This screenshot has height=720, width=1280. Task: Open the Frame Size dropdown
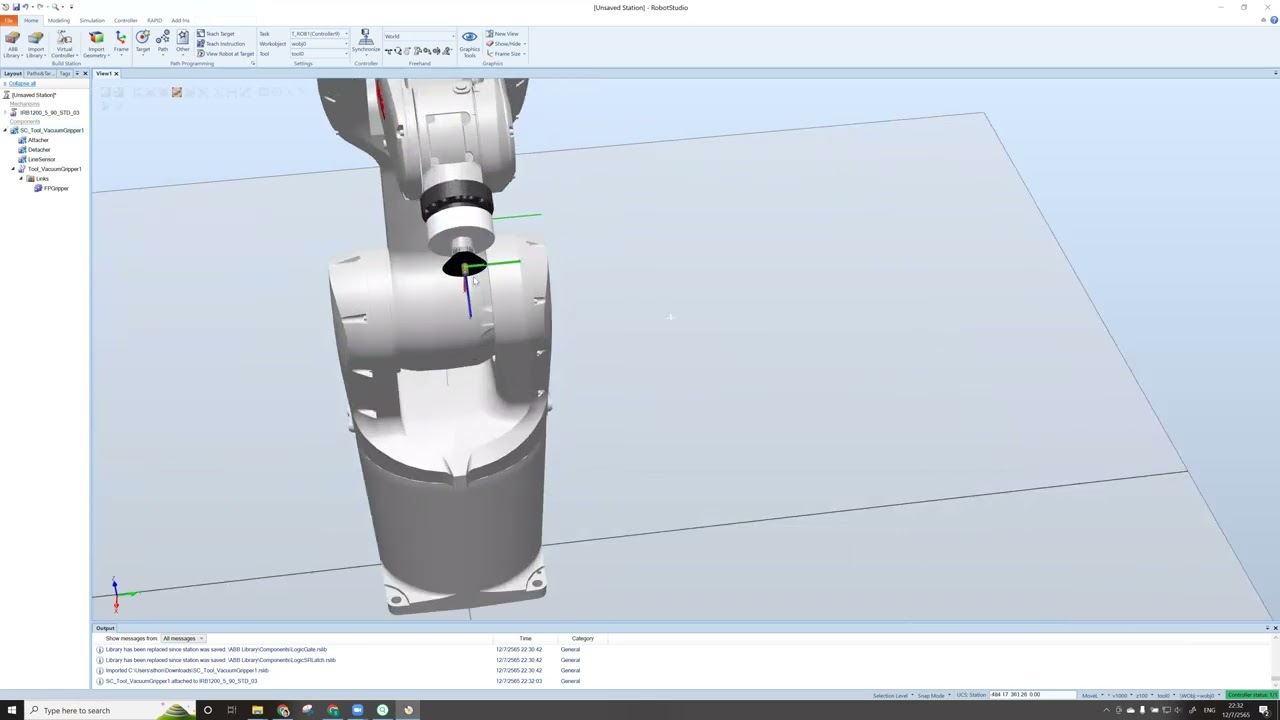coord(505,54)
